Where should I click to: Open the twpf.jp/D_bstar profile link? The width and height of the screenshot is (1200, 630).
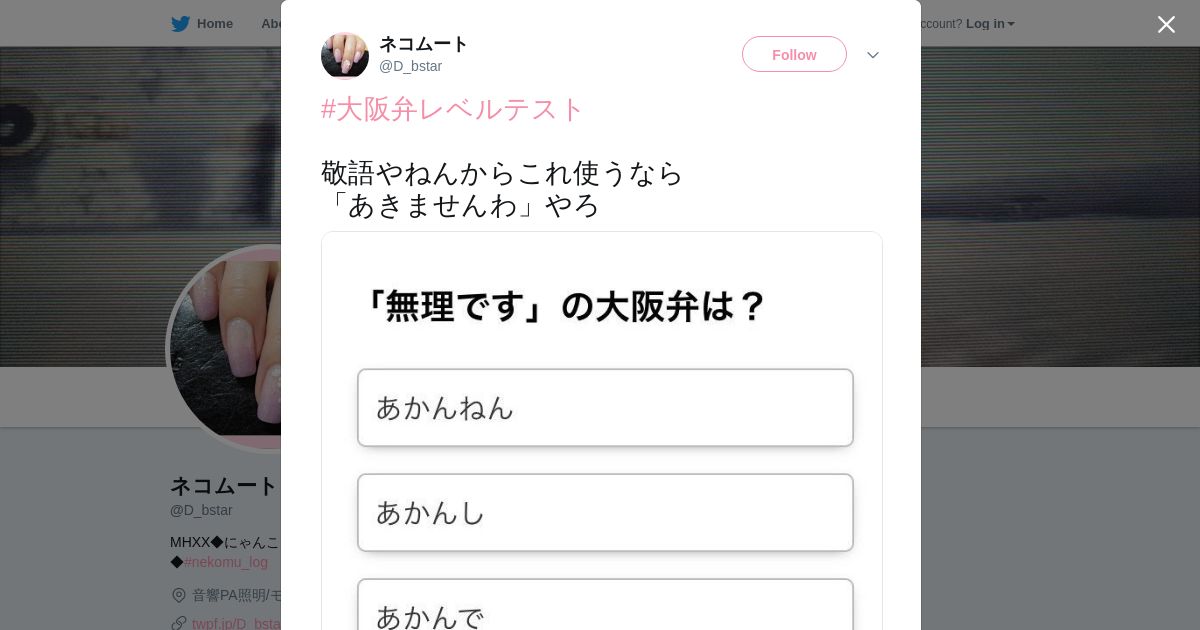237,623
